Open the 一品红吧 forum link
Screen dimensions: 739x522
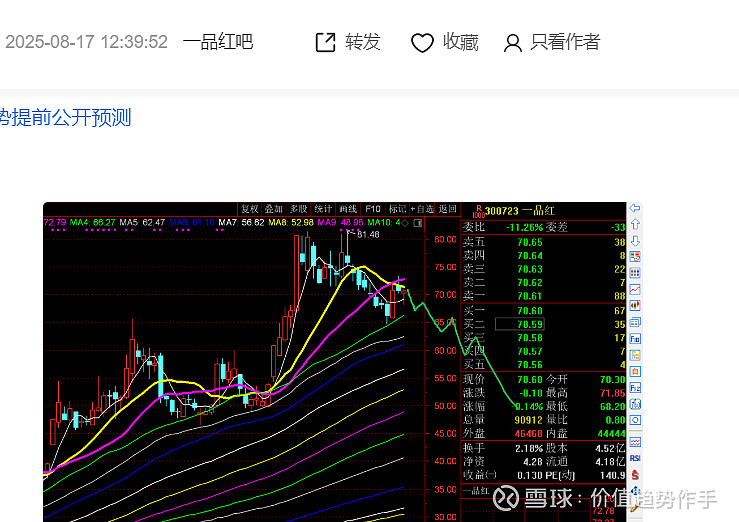pyautogui.click(x=218, y=42)
